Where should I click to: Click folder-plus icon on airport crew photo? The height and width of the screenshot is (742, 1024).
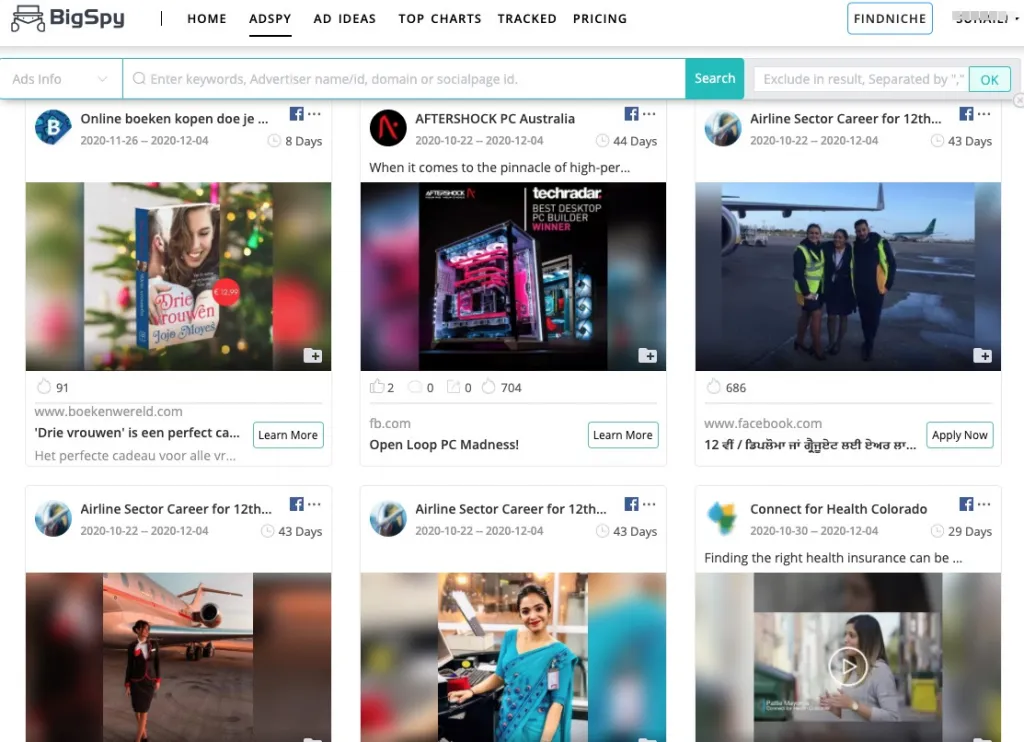[983, 355]
